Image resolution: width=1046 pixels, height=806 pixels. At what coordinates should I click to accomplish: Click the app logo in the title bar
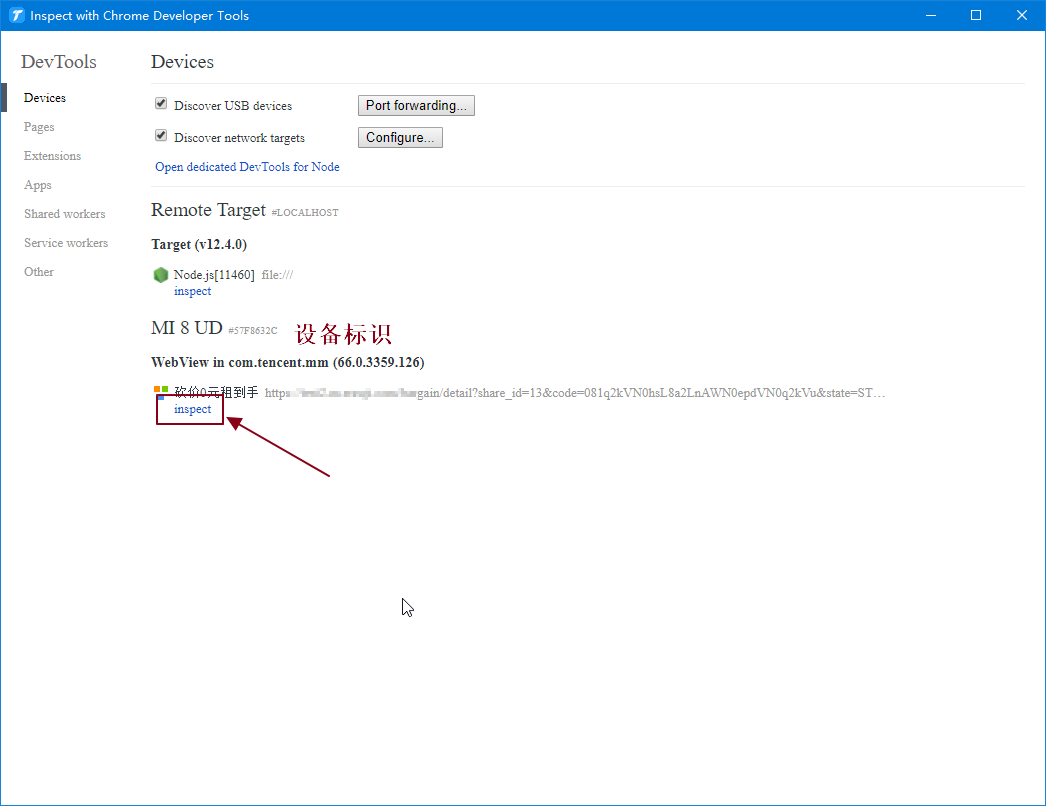pyautogui.click(x=16, y=15)
